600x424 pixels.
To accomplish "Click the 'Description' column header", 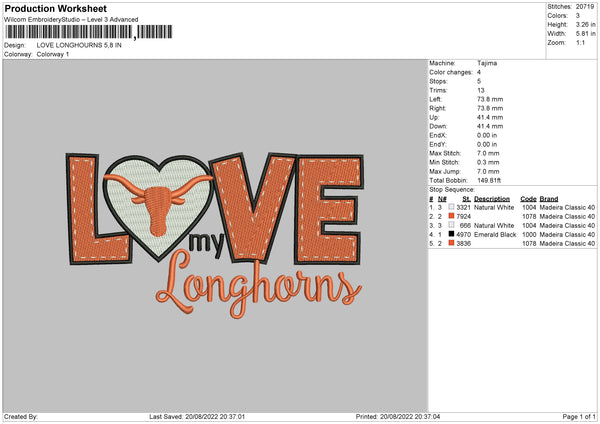I will coord(492,199).
